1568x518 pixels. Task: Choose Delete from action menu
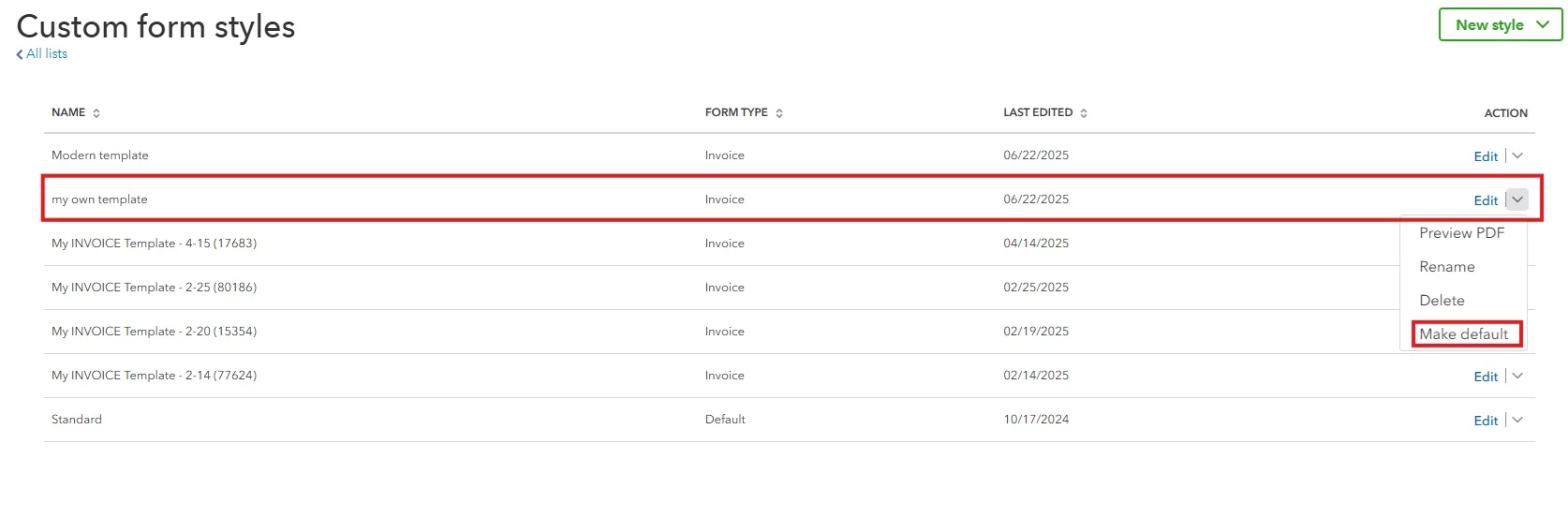point(1442,301)
